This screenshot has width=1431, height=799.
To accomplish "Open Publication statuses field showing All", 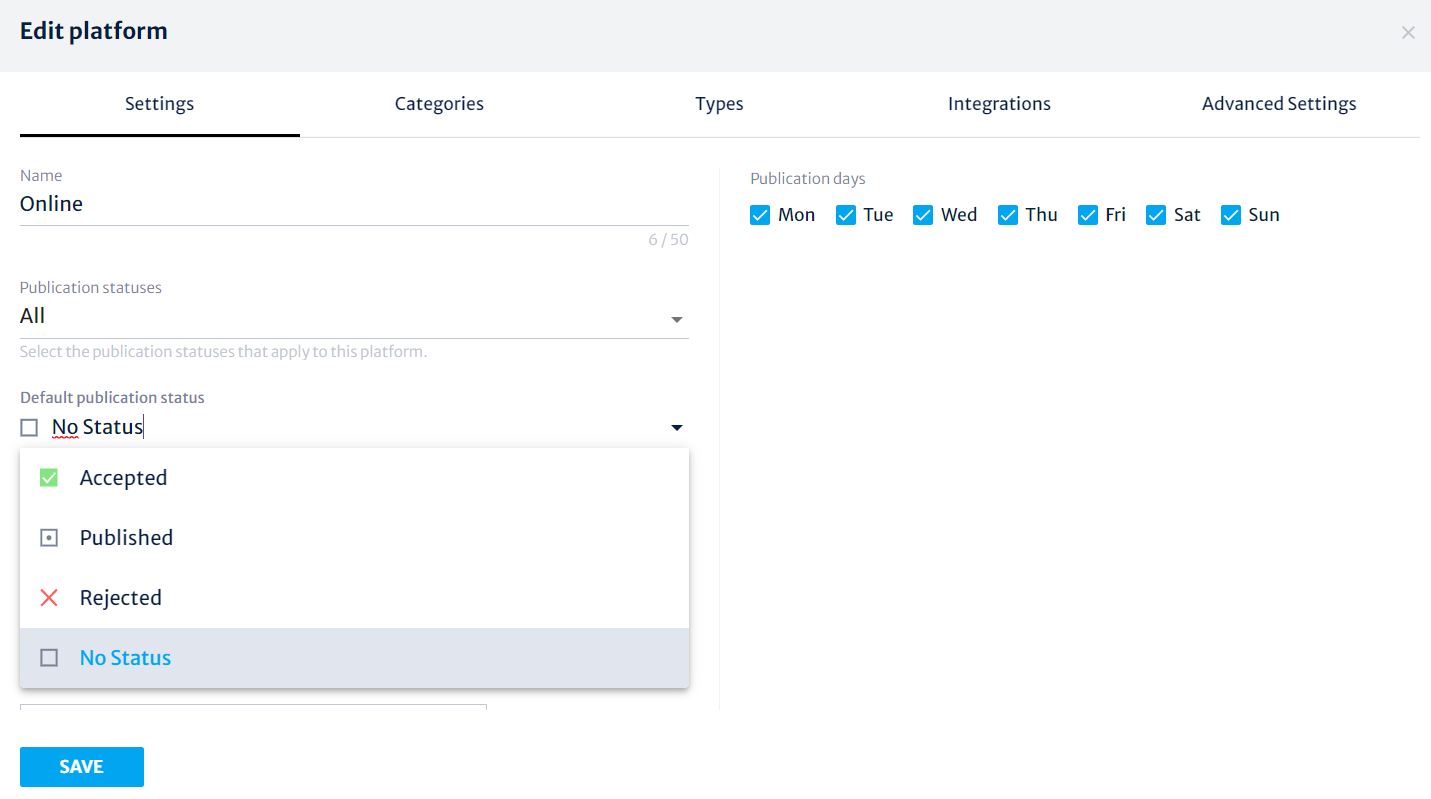I will pyautogui.click(x=354, y=316).
